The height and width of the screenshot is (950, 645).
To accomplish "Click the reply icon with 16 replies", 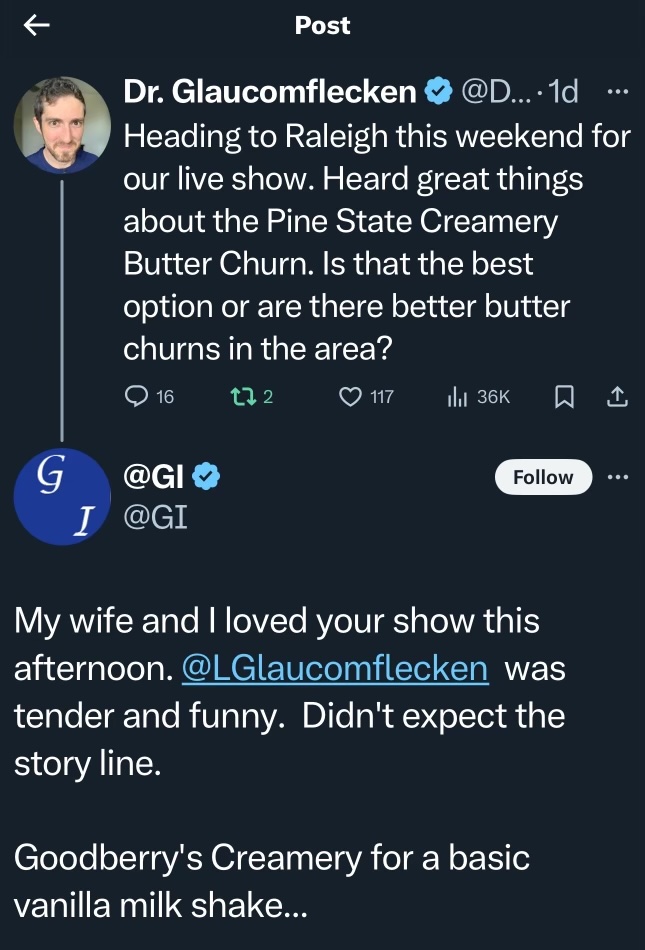I will tap(137, 397).
